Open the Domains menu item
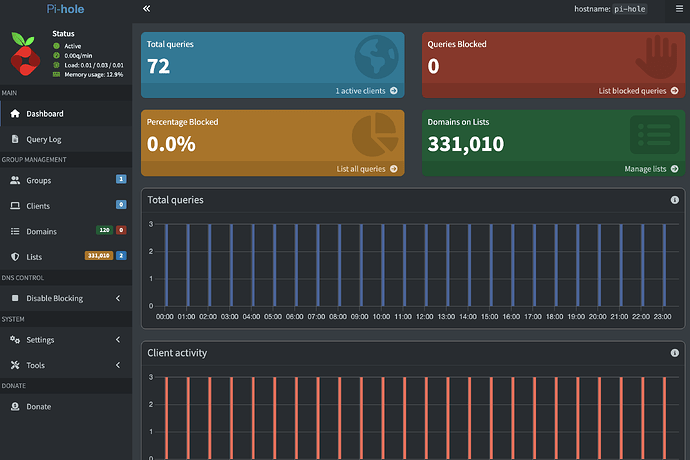The height and width of the screenshot is (460, 690). point(66,231)
